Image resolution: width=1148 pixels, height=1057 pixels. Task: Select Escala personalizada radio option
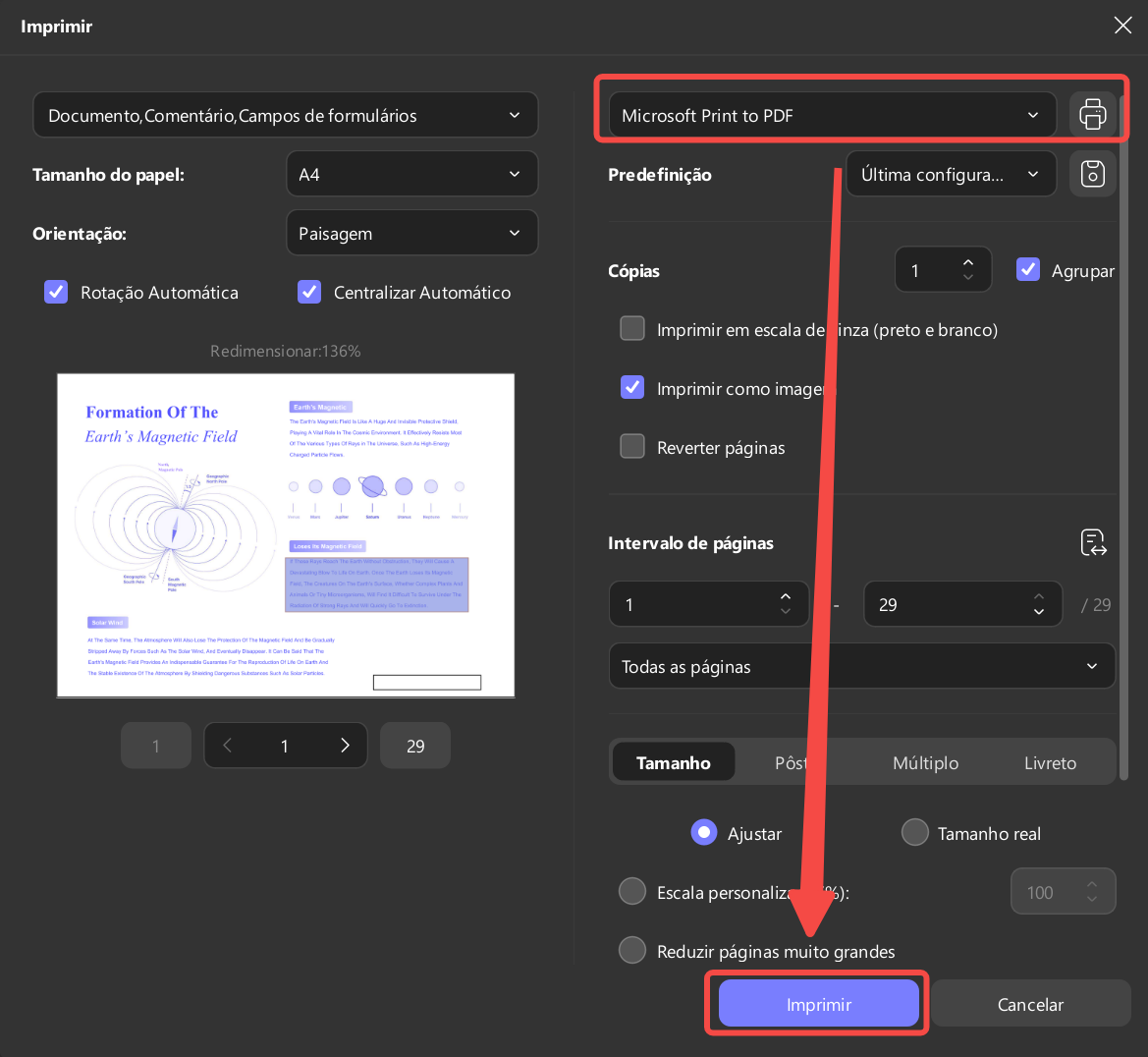[632, 891]
